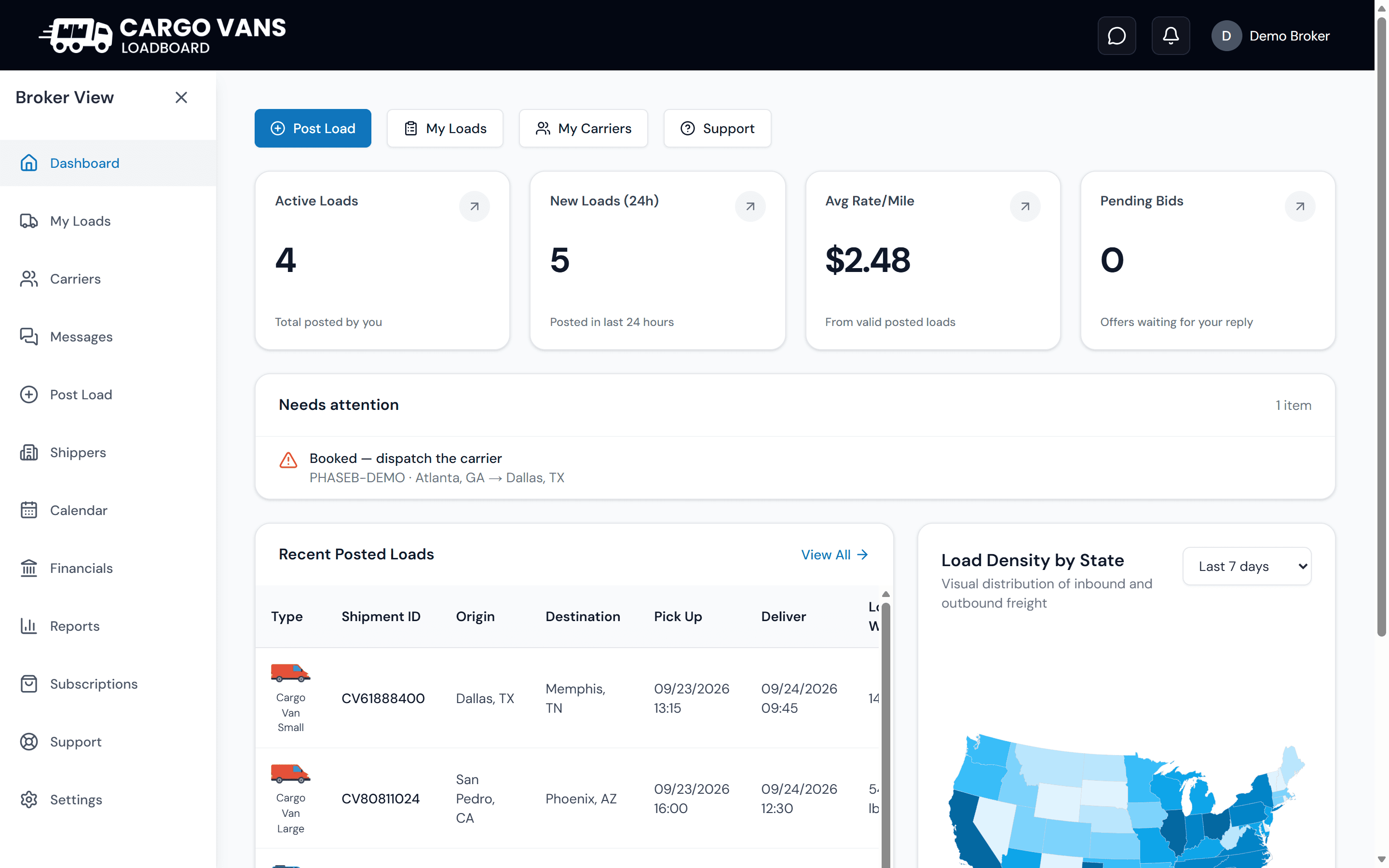Click the My Carriers button

583,129
